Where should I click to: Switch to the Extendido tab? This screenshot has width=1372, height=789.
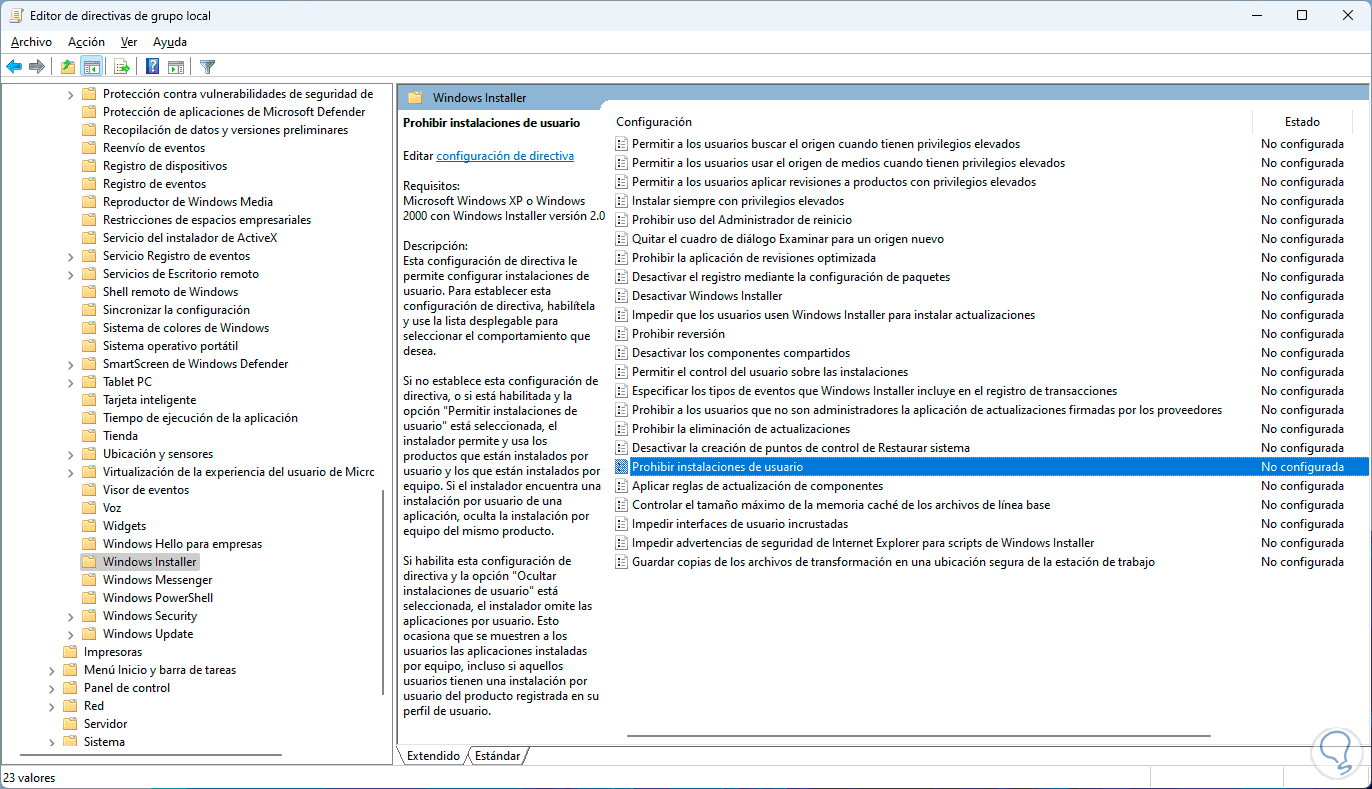point(433,756)
